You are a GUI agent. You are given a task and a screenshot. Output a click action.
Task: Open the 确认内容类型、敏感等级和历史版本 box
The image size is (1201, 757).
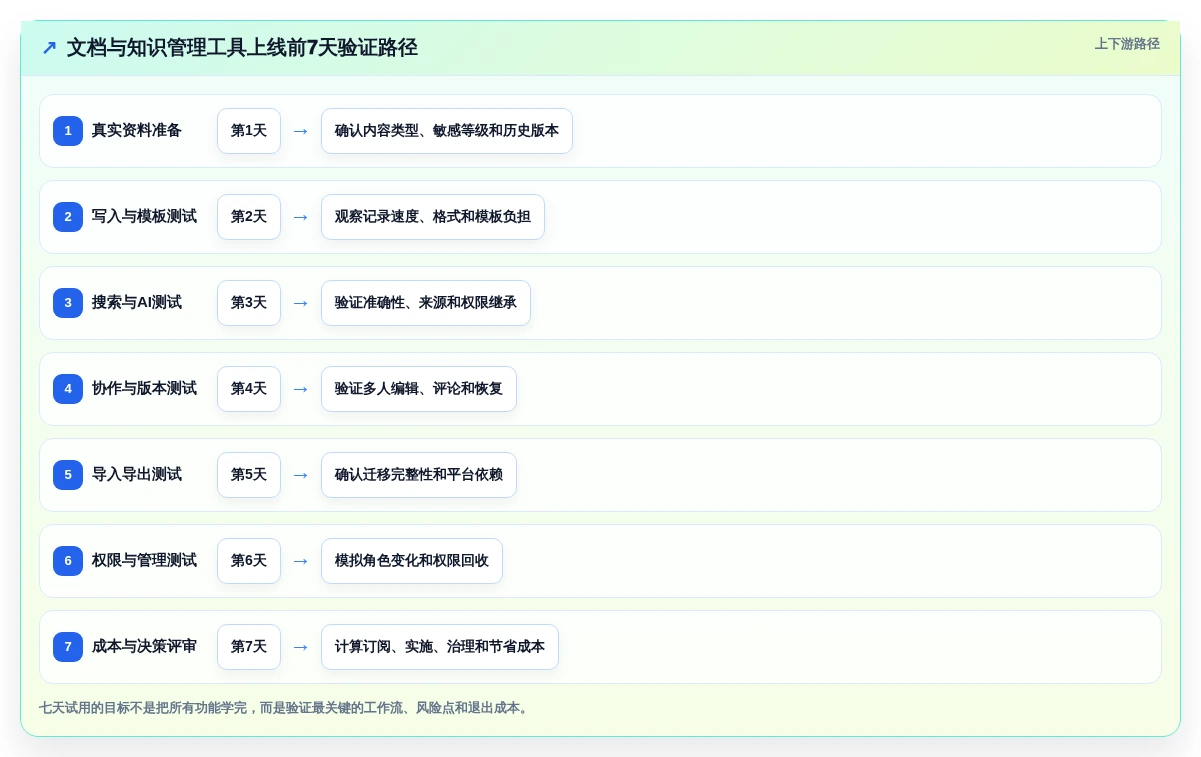(447, 131)
